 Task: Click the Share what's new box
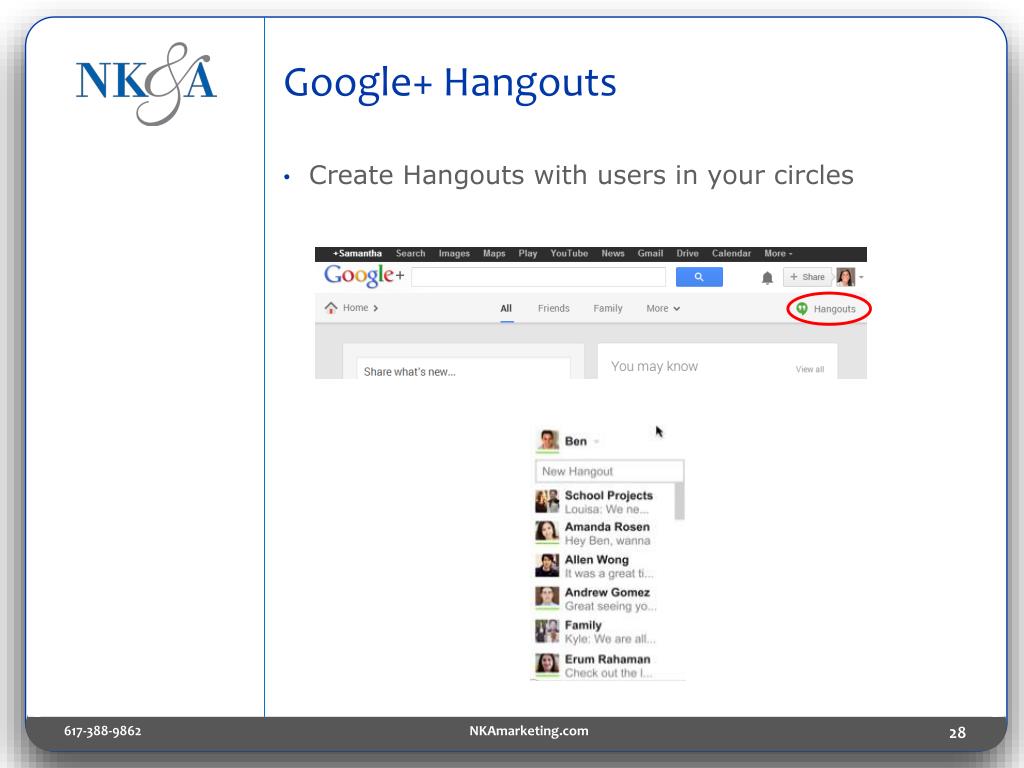click(464, 370)
